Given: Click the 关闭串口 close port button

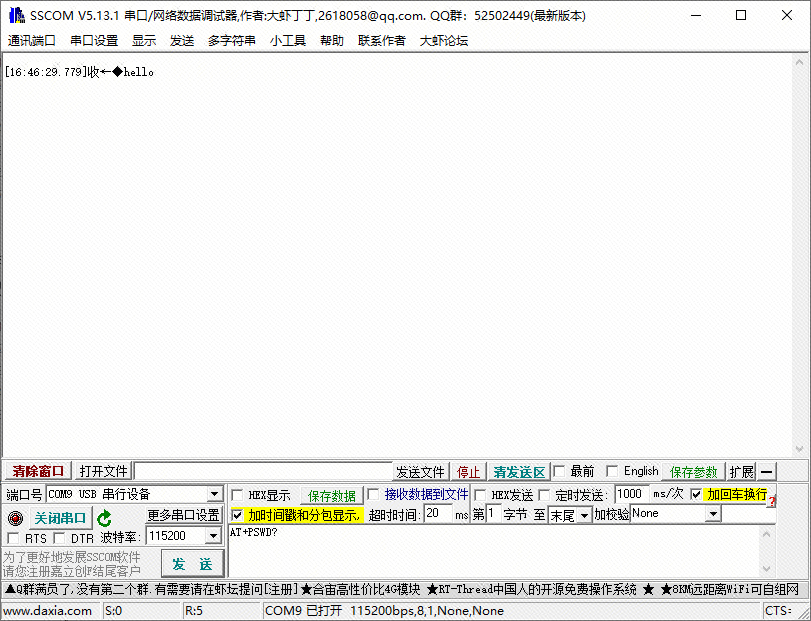Looking at the screenshot, I should [x=60, y=518].
